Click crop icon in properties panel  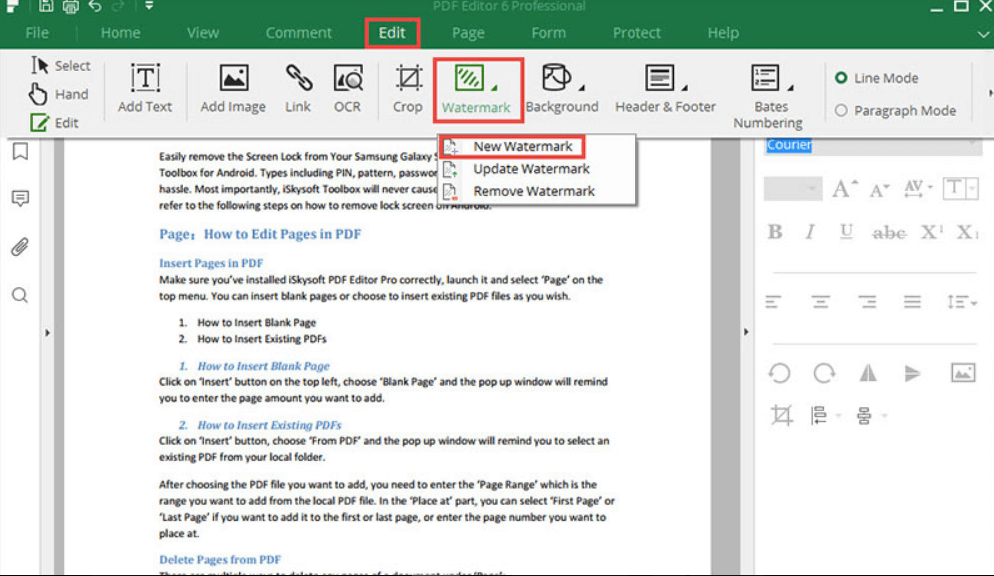click(x=781, y=416)
